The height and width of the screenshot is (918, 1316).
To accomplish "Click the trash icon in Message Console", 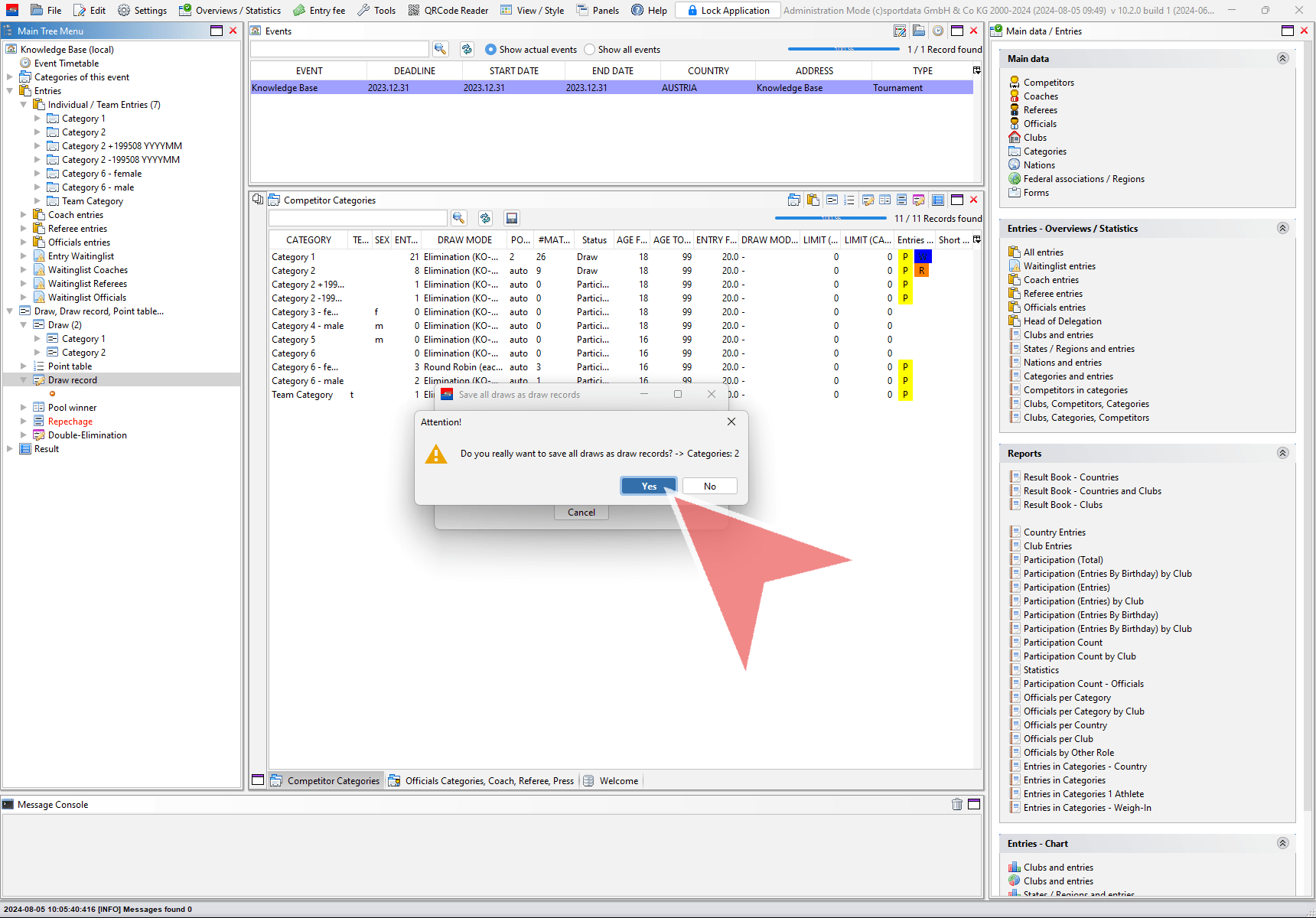I will click(x=956, y=804).
